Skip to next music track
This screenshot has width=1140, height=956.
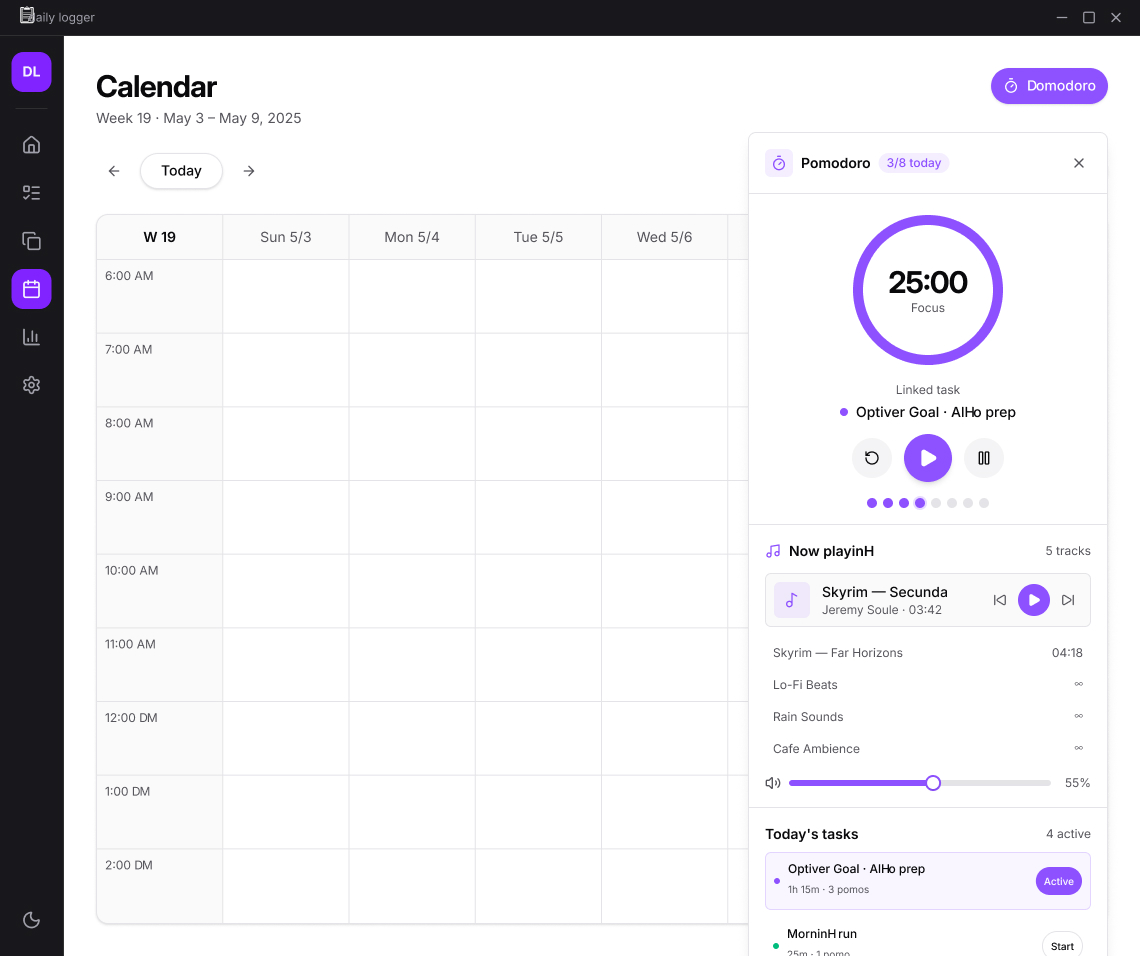click(x=1068, y=600)
